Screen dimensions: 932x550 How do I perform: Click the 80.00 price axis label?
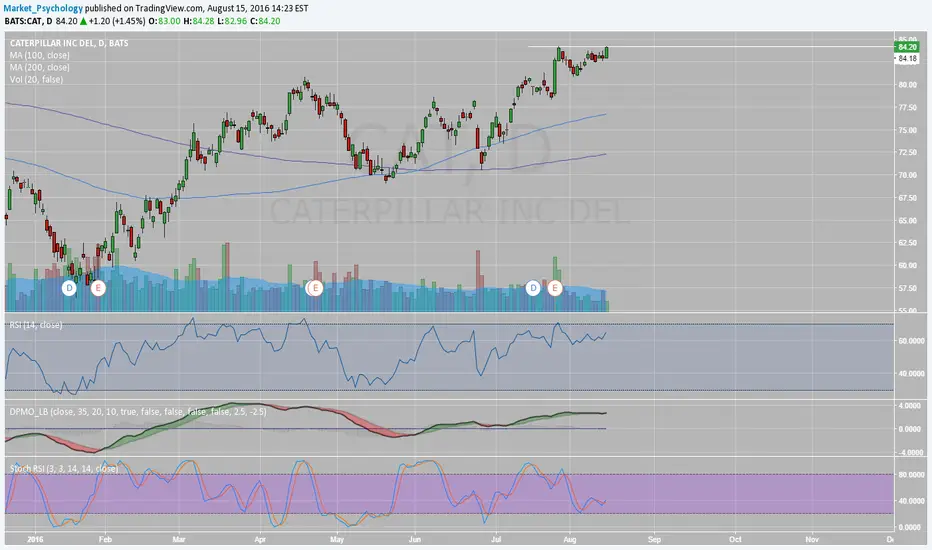coord(908,85)
